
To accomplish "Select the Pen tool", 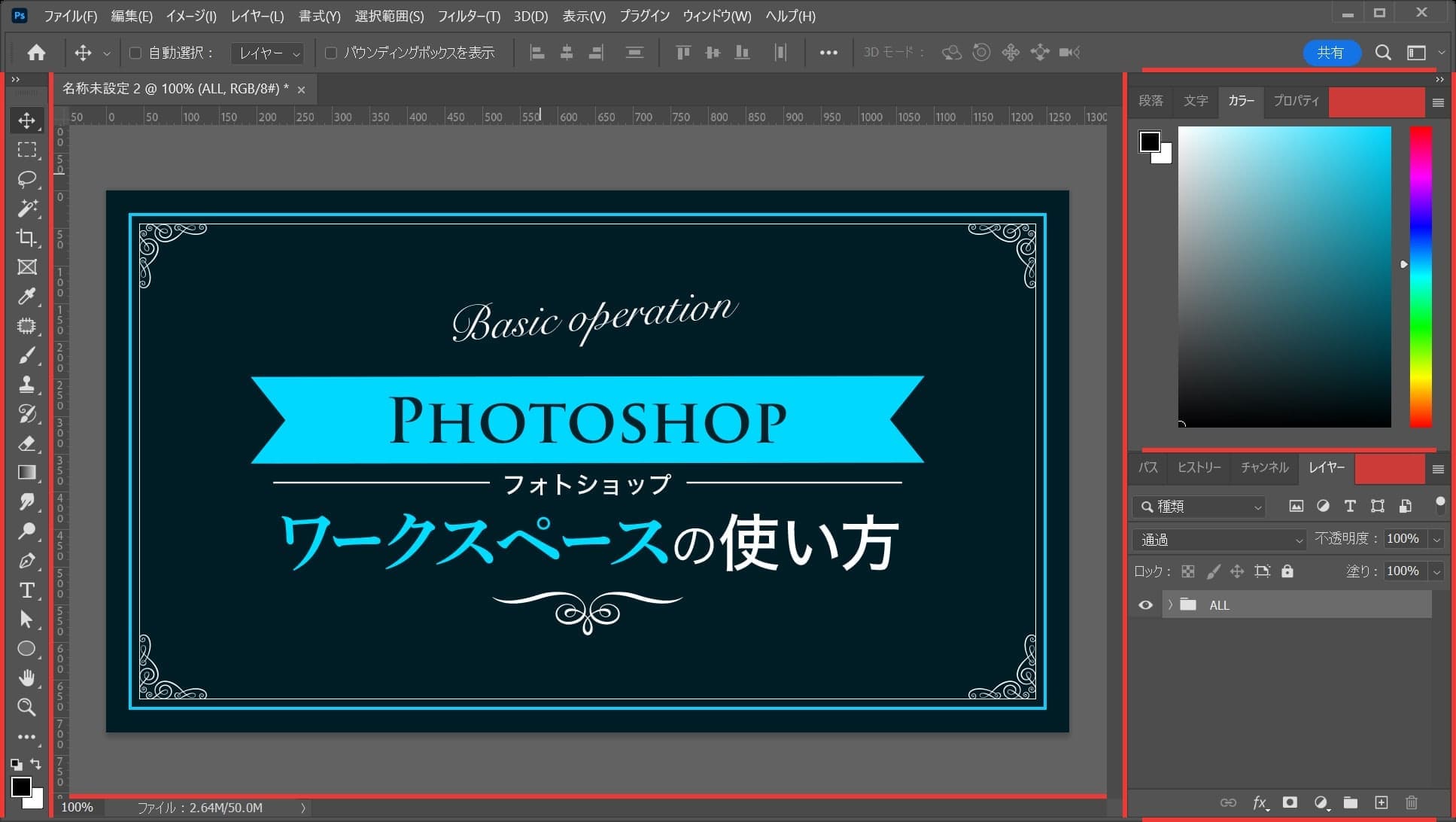I will pos(26,561).
